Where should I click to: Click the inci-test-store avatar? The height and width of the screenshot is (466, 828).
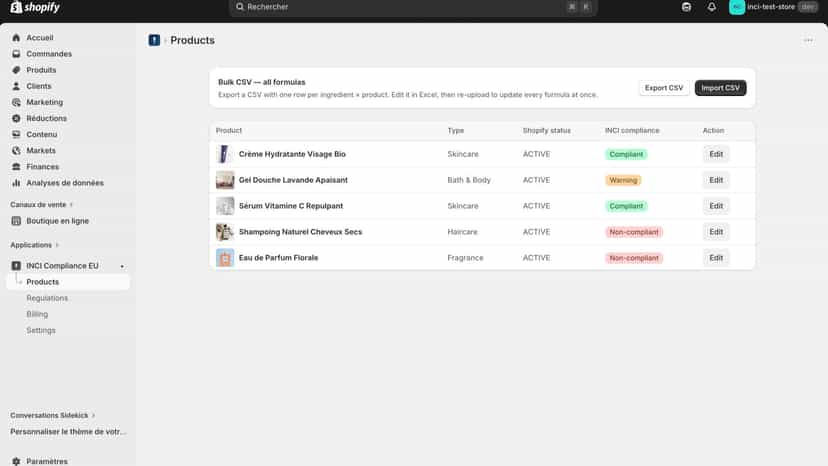tap(737, 7)
